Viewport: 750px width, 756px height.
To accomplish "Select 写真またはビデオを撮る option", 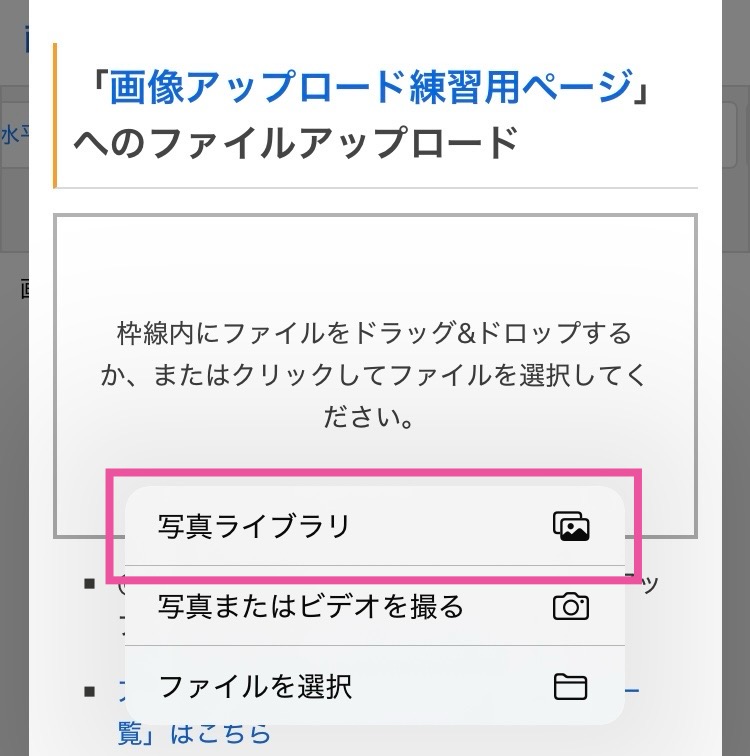I will [375, 606].
